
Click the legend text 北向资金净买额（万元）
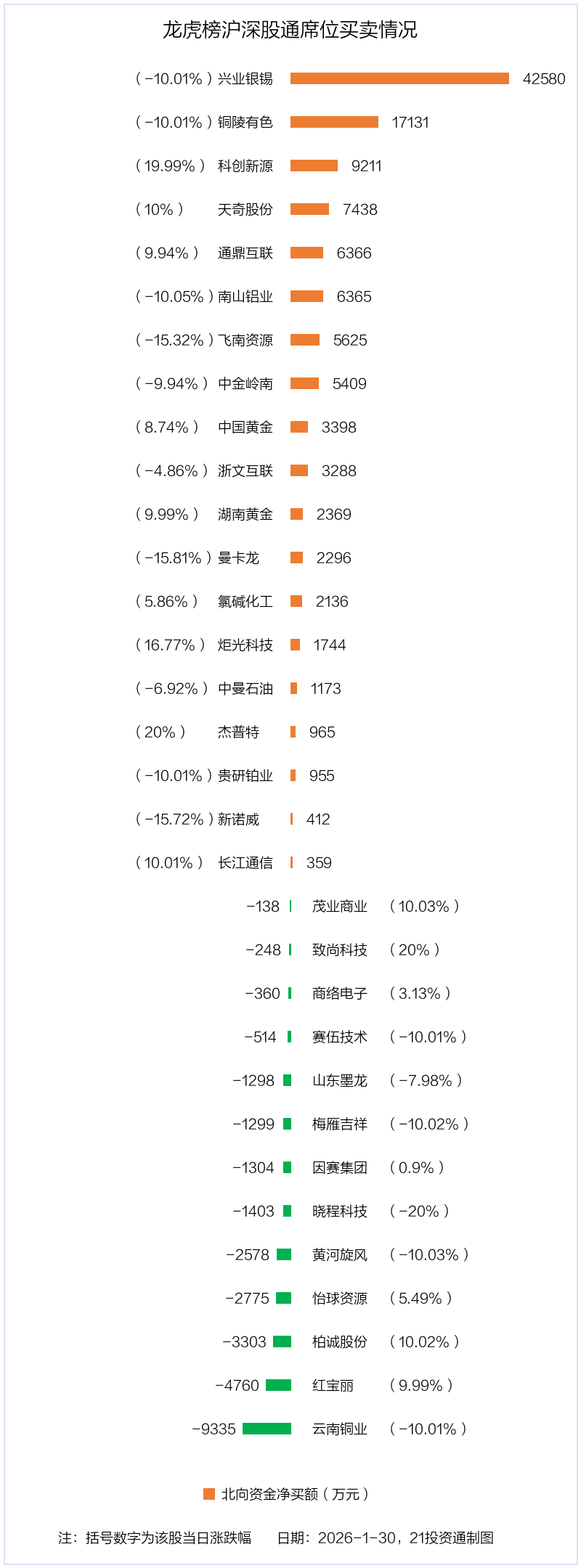[x=295, y=1493]
